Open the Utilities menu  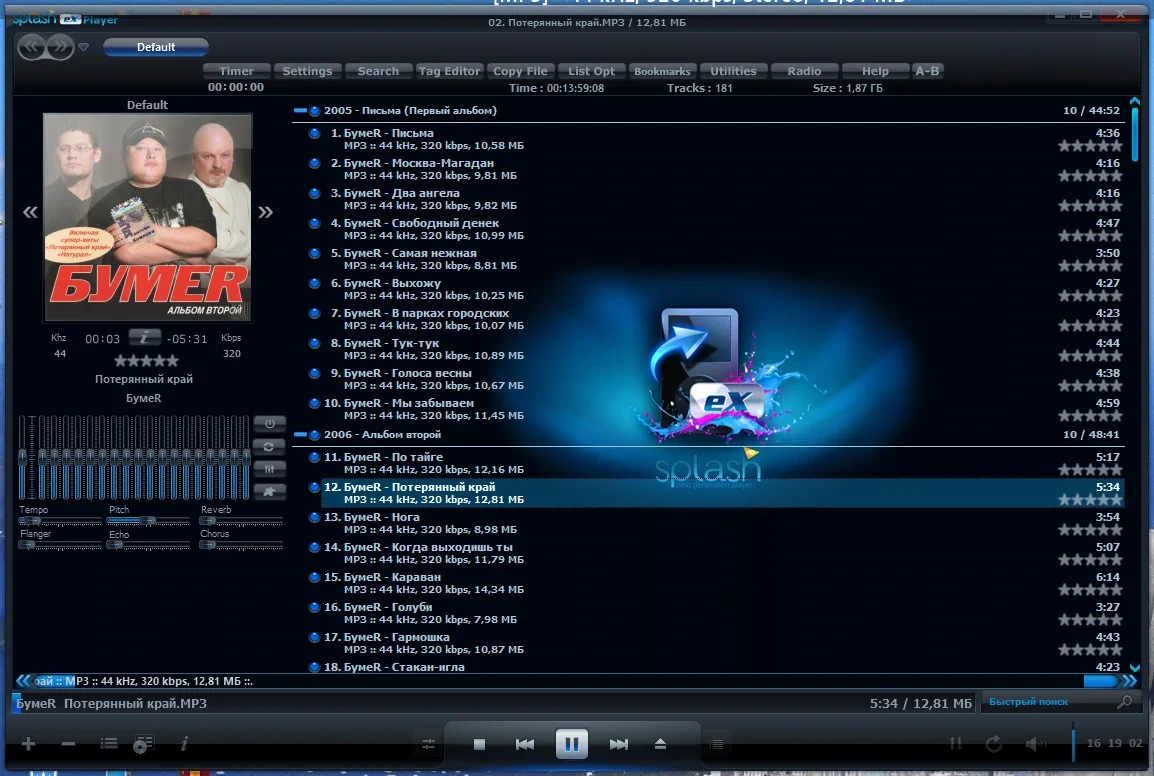(733, 71)
